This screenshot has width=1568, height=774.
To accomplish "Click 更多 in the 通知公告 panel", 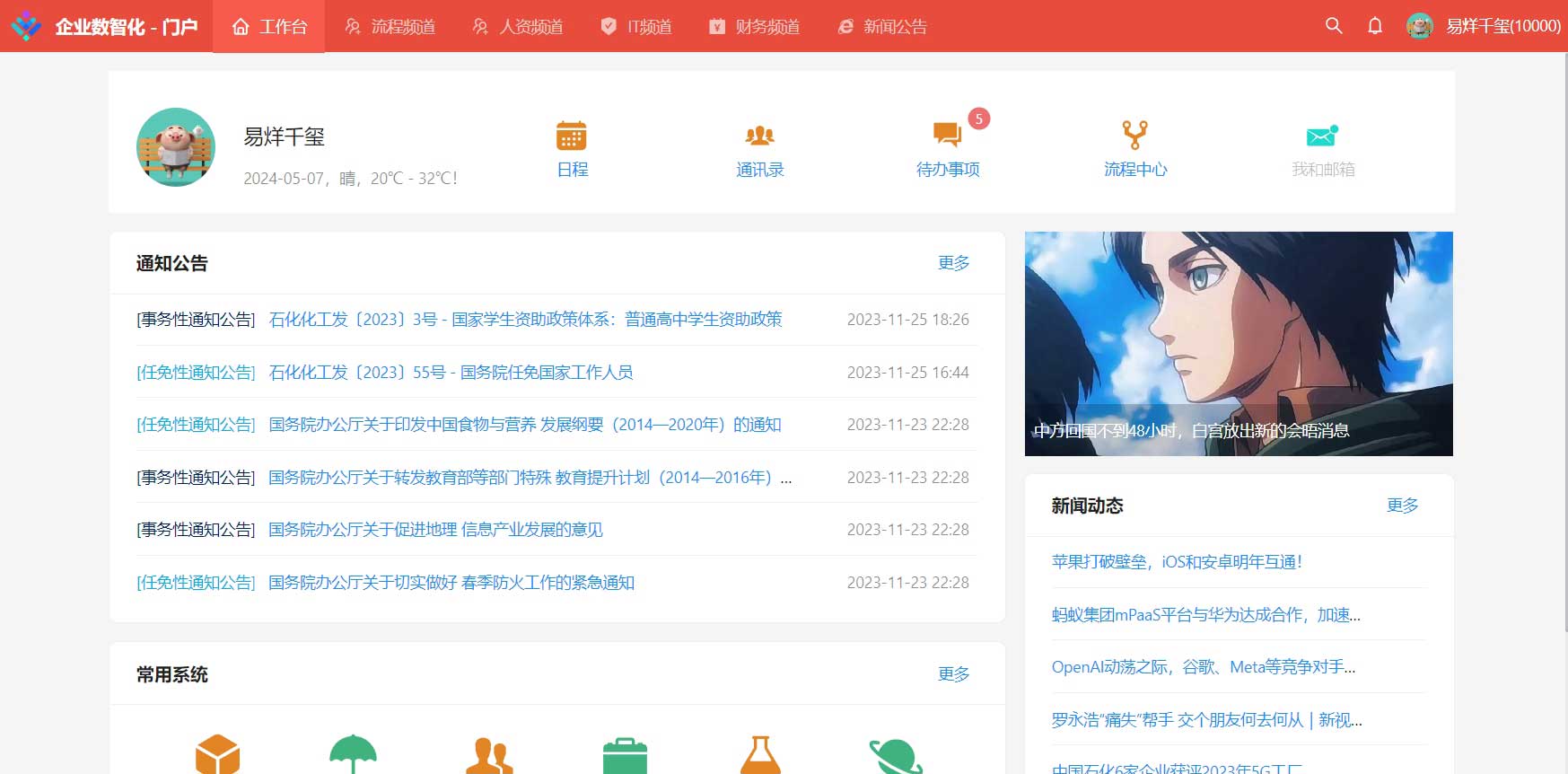I will pyautogui.click(x=953, y=263).
